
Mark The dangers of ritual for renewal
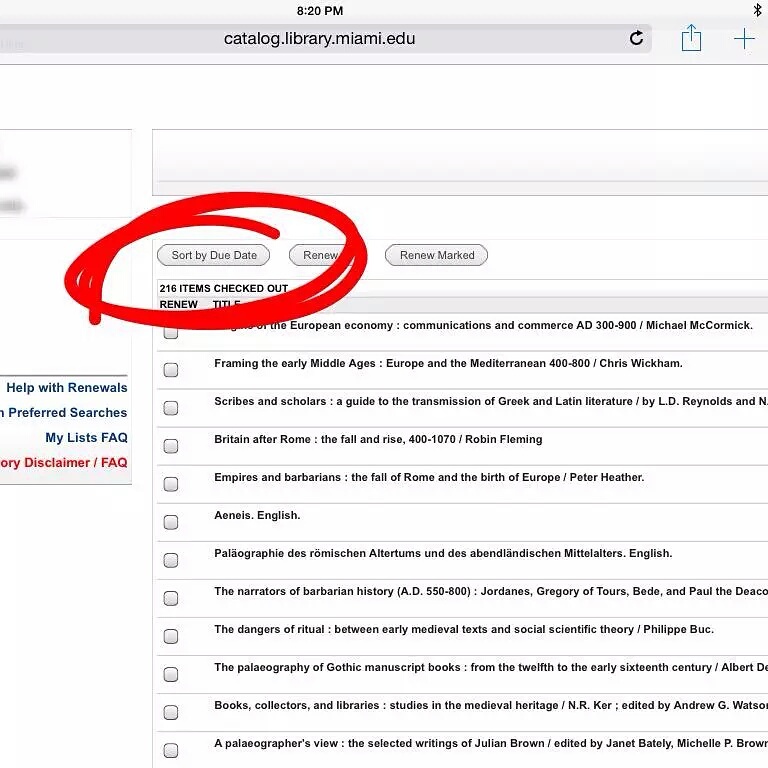tap(171, 636)
